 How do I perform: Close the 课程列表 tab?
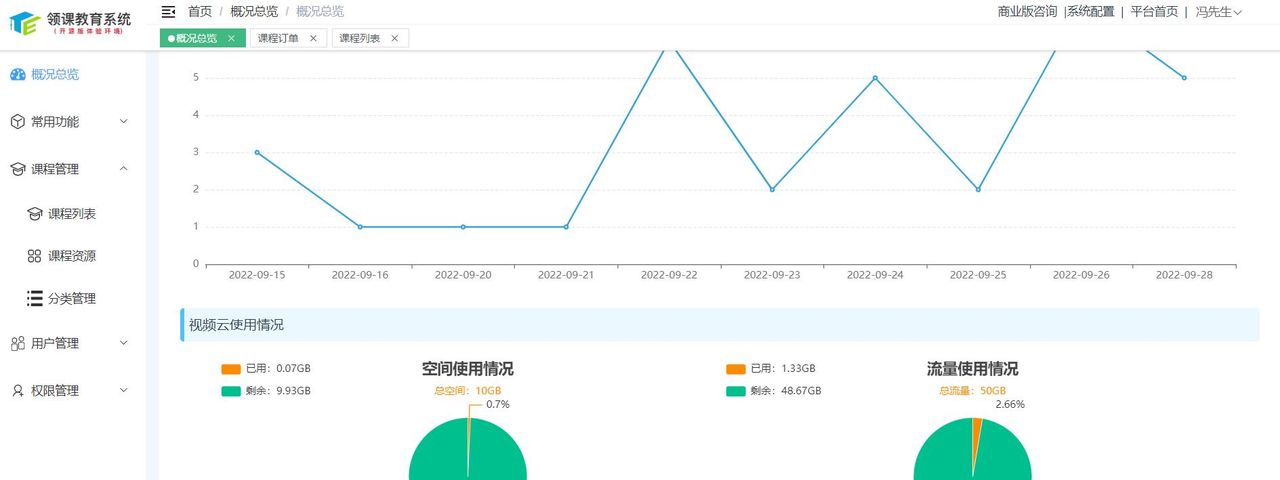394,38
